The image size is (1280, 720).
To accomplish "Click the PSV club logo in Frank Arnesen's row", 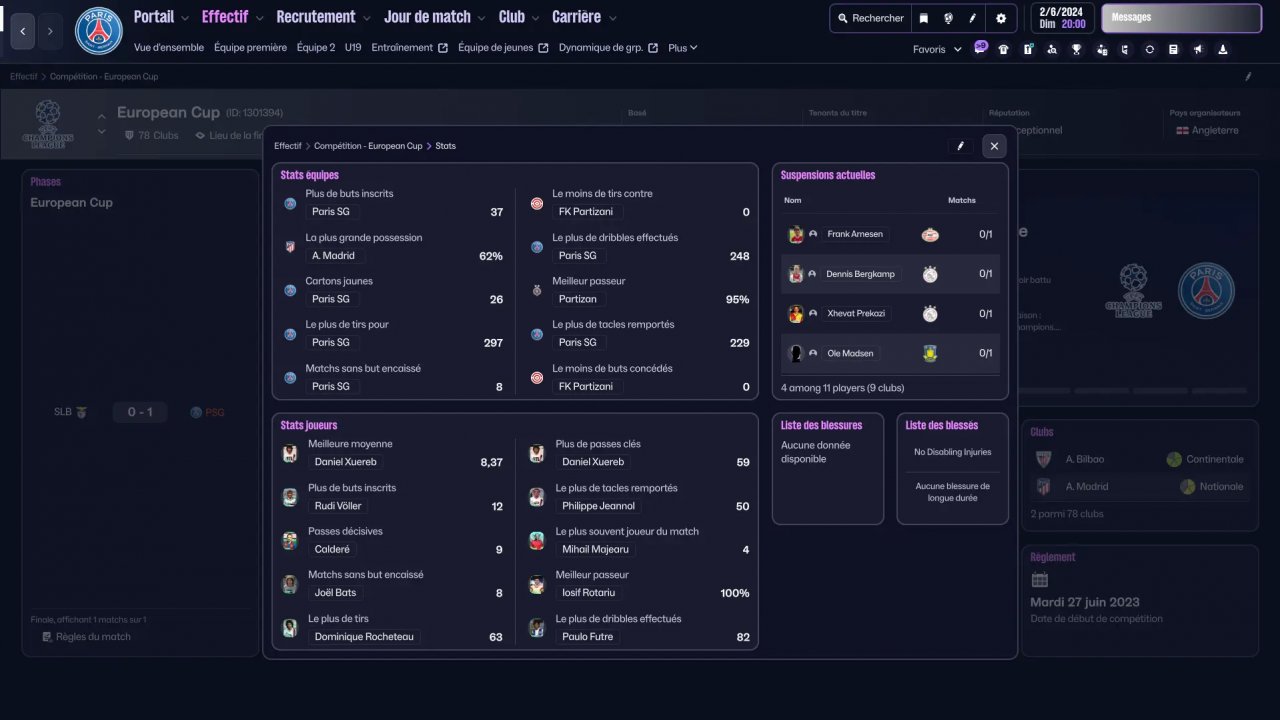I will pyautogui.click(x=930, y=234).
